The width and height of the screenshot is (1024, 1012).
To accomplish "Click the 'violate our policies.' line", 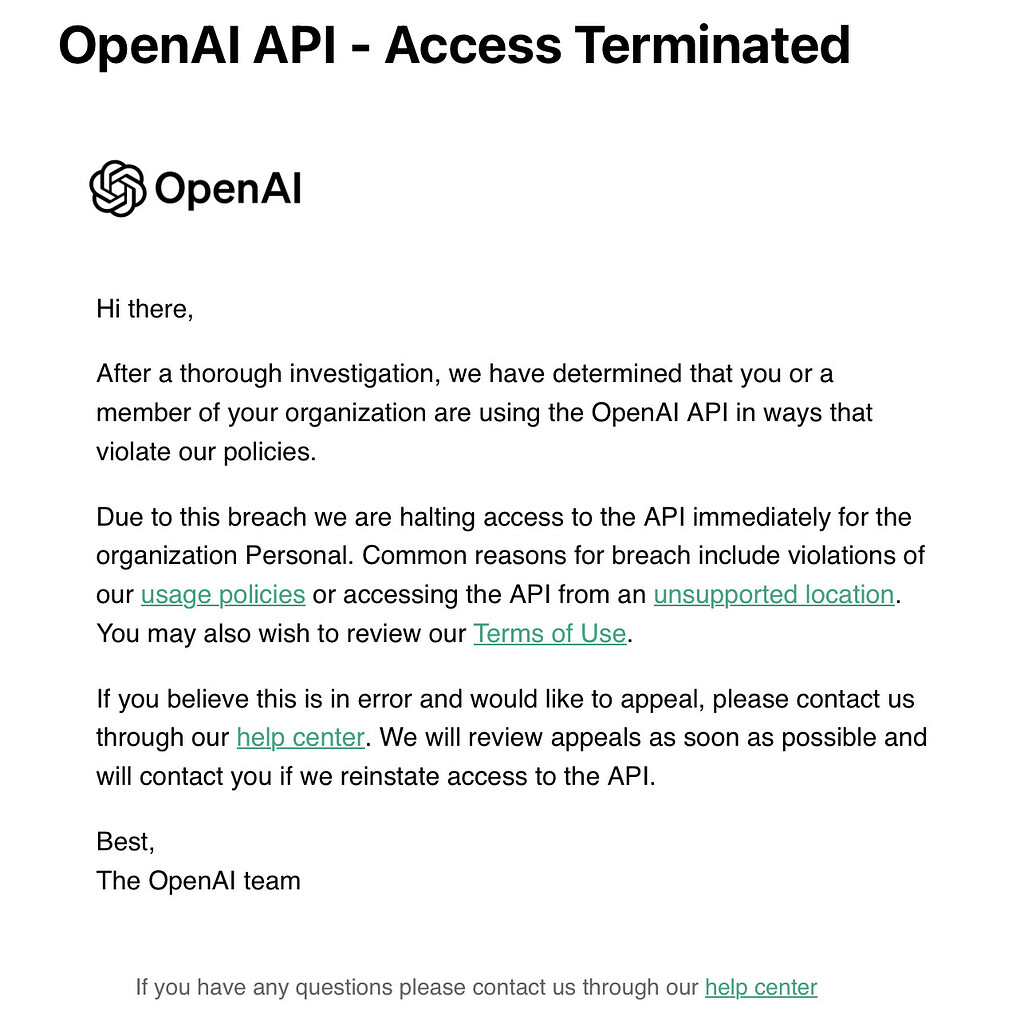I will tap(206, 452).
